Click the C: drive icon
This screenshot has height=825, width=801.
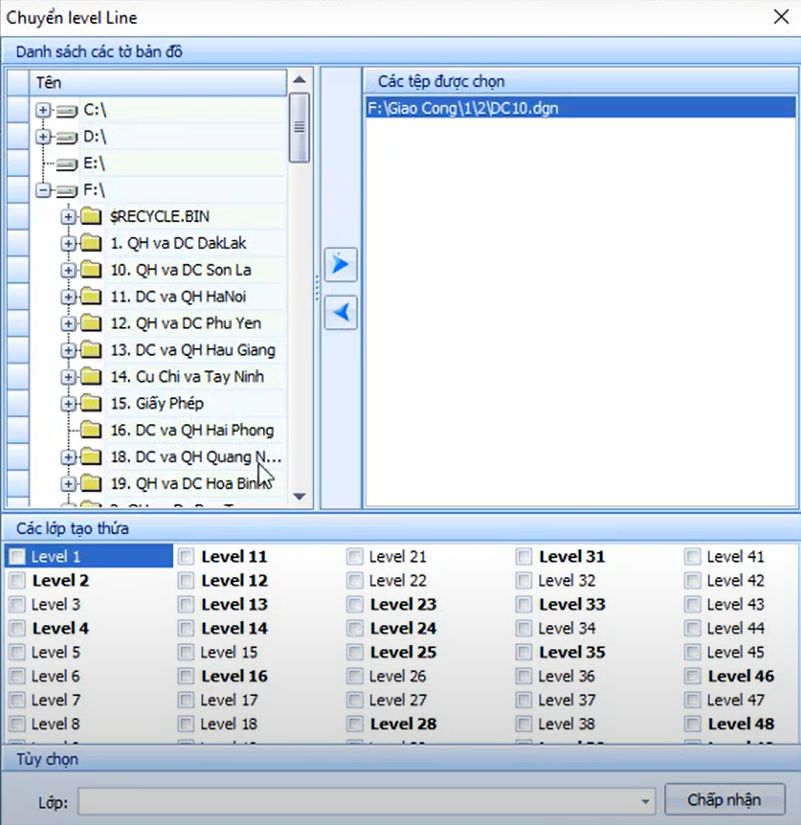pos(67,109)
